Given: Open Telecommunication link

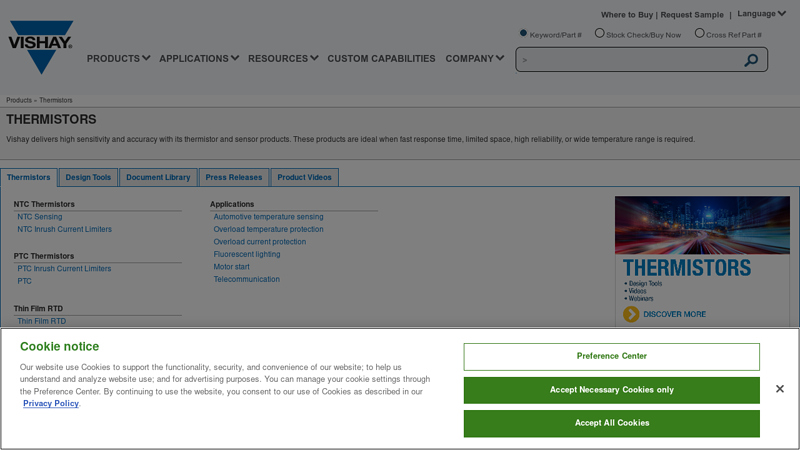Looking at the screenshot, I should [x=246, y=279].
